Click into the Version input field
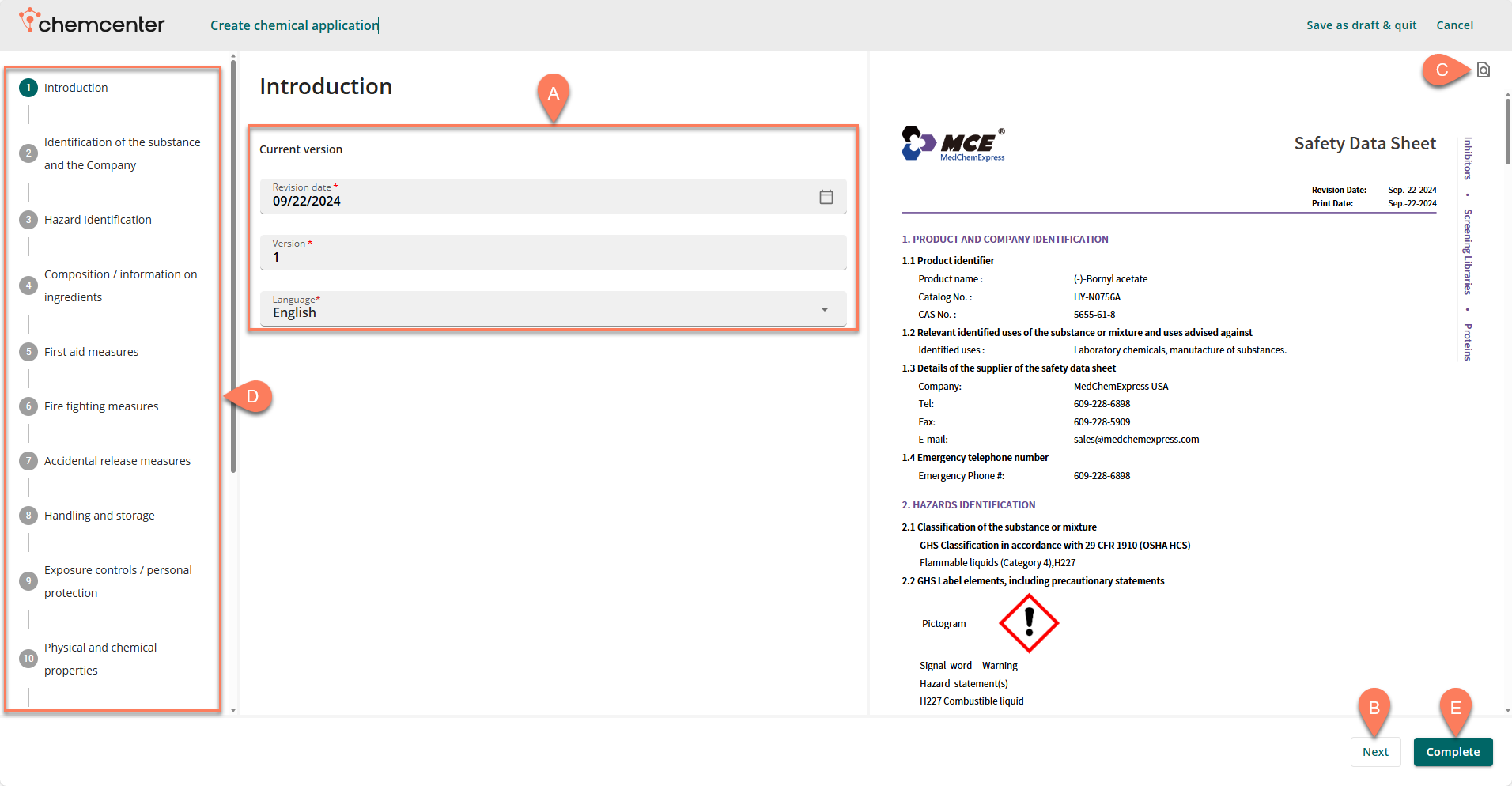Viewport: 1512px width, 786px height. coord(552,257)
